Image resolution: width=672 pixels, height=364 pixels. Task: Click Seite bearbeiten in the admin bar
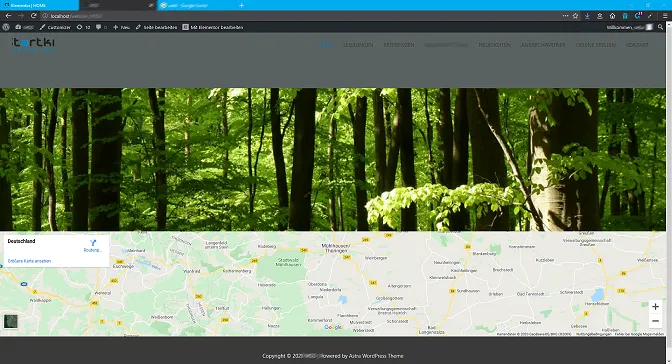click(x=156, y=27)
